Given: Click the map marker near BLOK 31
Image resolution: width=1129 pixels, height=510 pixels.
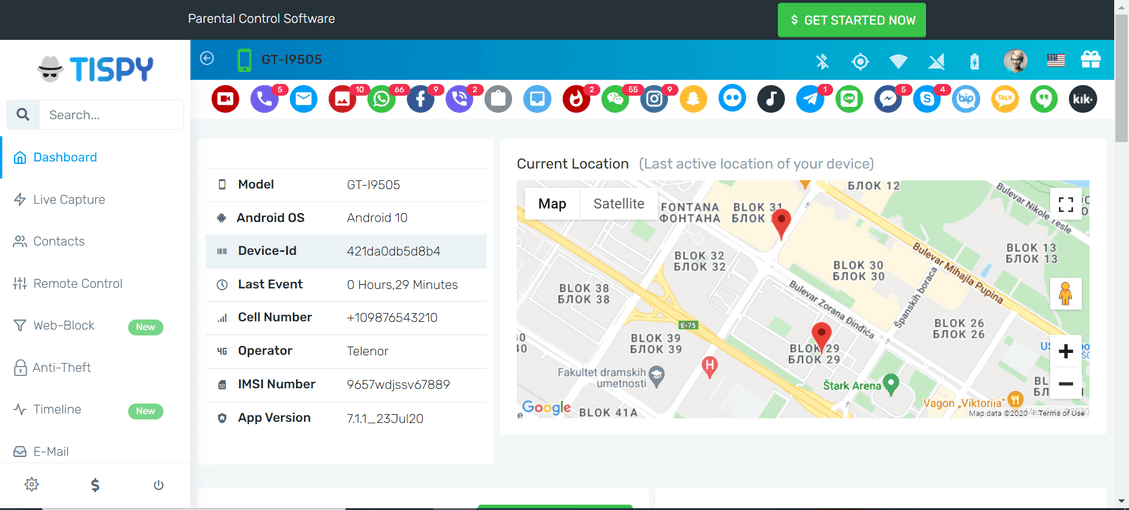Looking at the screenshot, I should tap(781, 225).
